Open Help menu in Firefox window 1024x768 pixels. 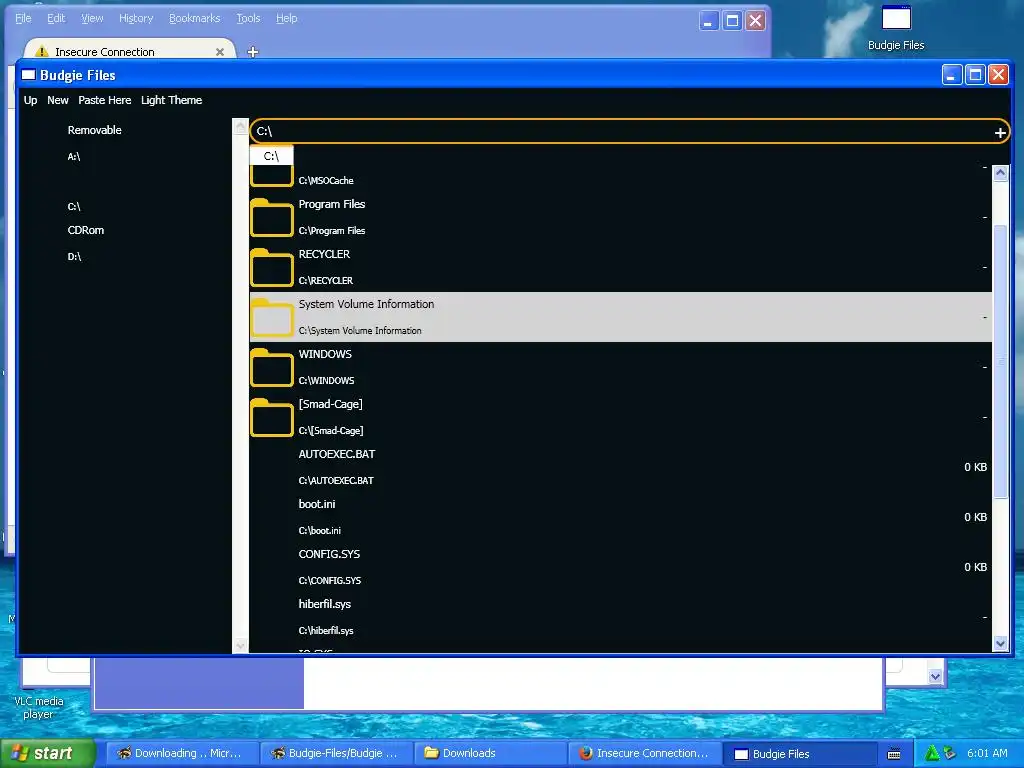(287, 18)
